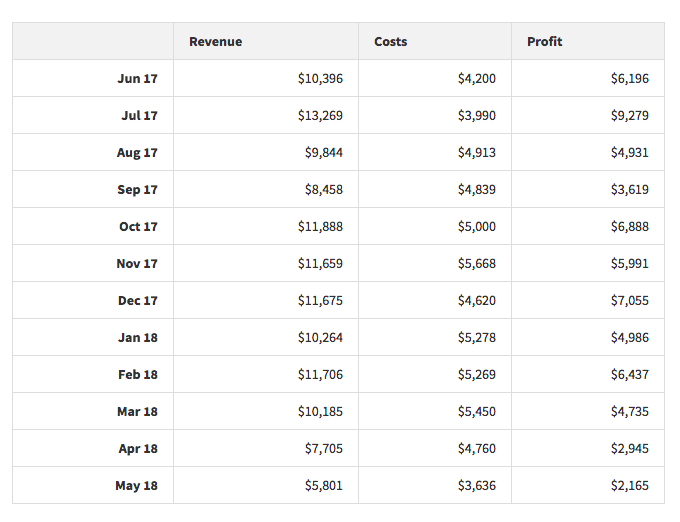Select the Mar 18 row label
680x522 pixels.
(137, 411)
